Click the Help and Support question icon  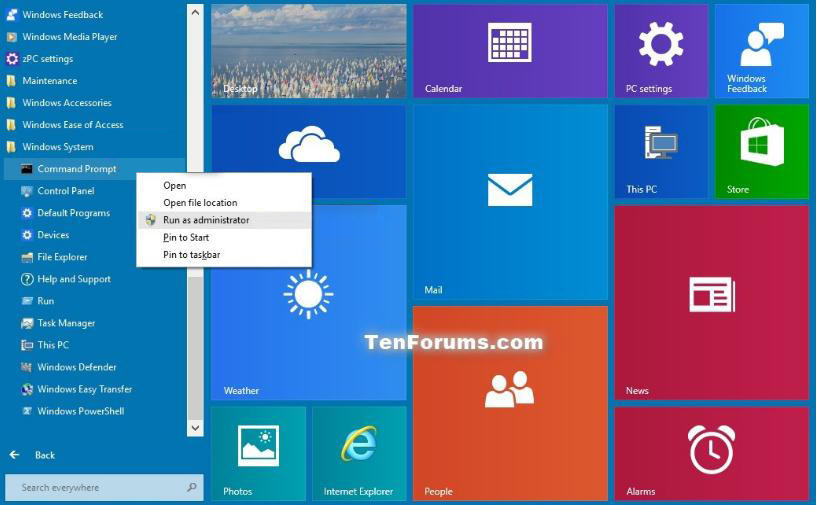coord(27,279)
